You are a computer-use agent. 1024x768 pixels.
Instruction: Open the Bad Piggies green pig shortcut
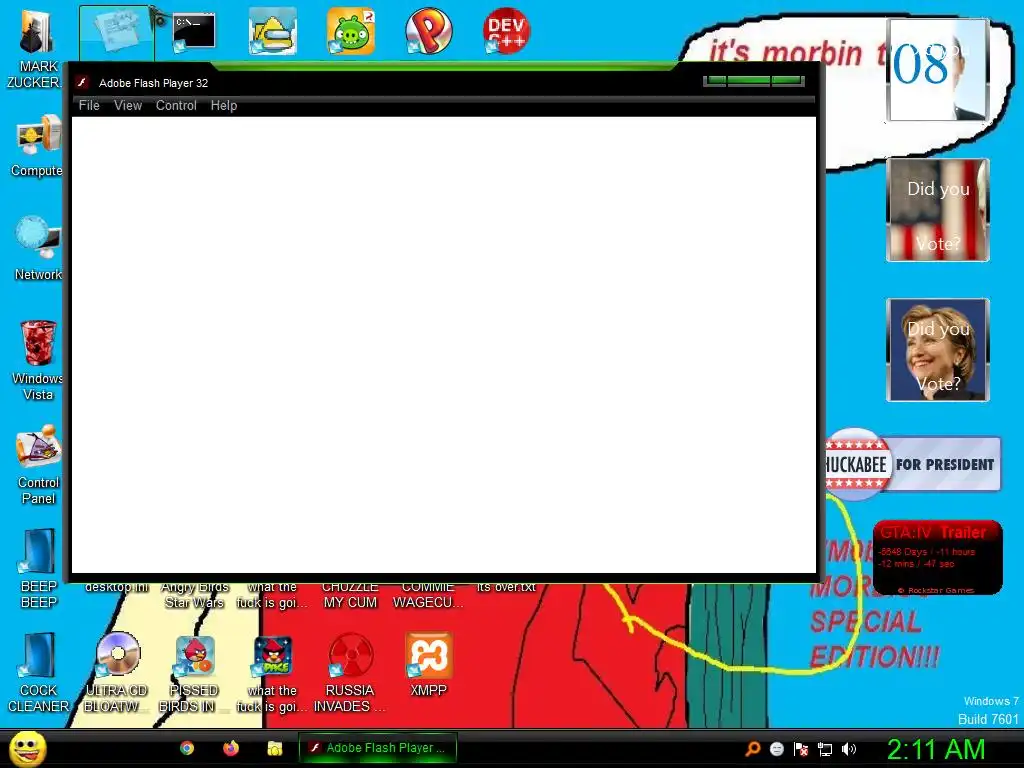coord(351,31)
